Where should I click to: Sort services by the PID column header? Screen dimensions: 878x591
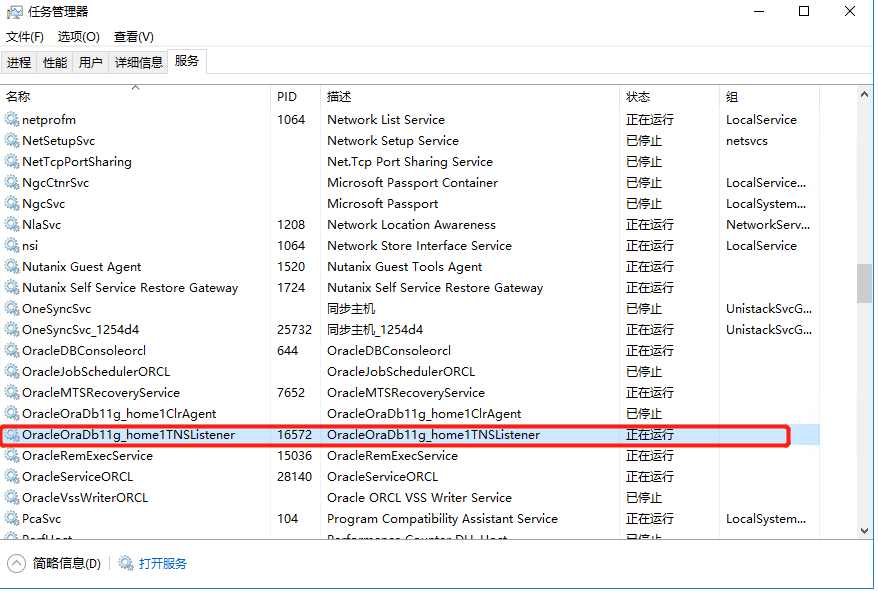pyautogui.click(x=296, y=96)
